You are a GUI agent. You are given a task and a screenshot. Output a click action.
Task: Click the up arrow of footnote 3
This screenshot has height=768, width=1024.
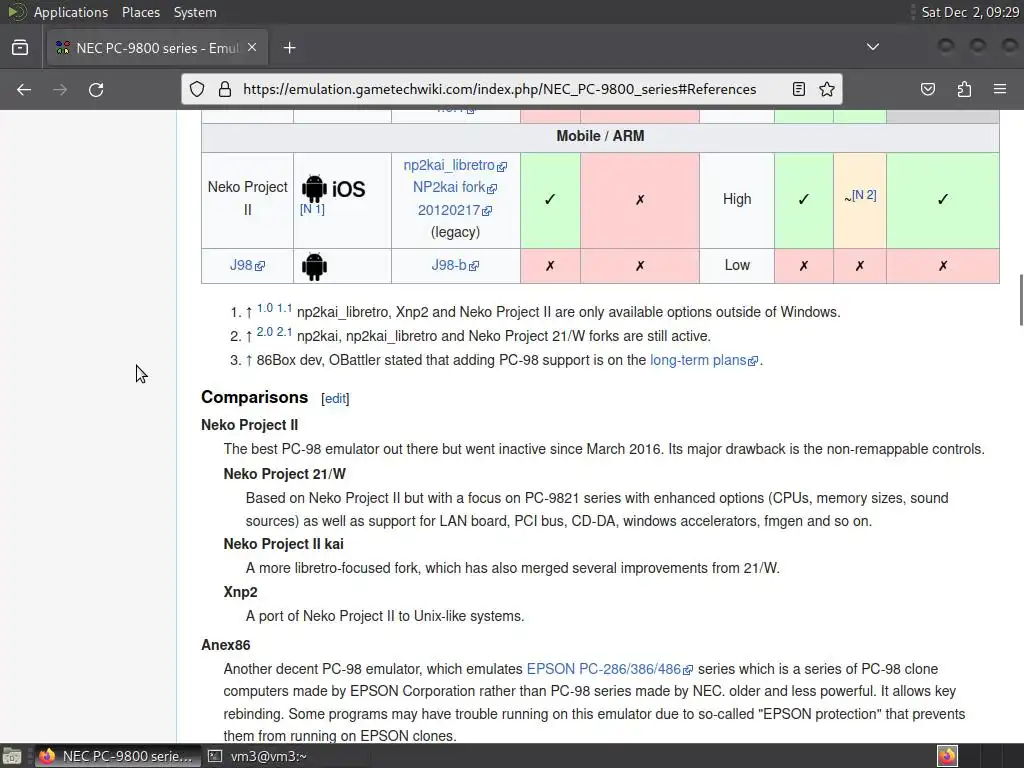pyautogui.click(x=249, y=360)
